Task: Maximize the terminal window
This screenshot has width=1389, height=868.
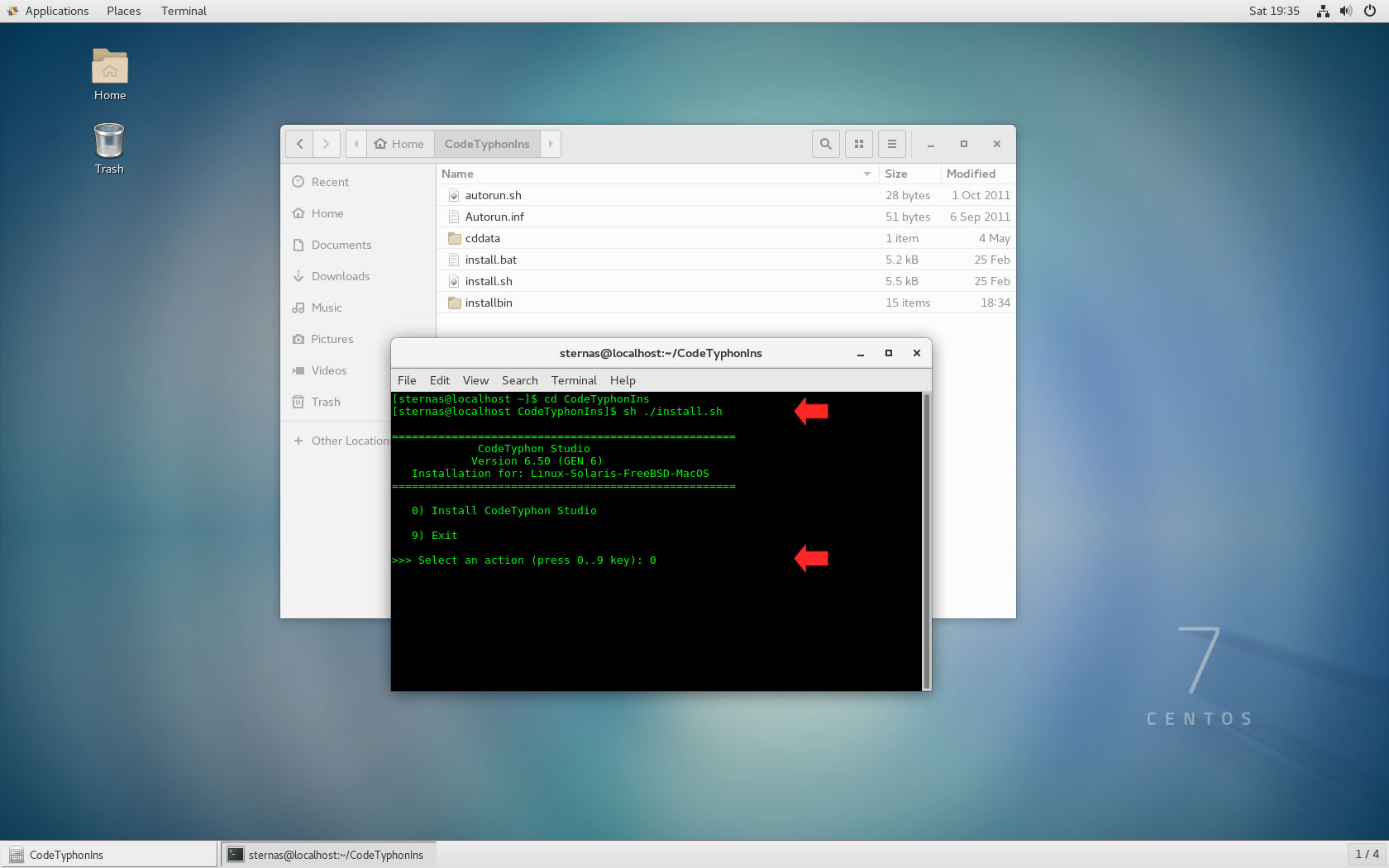Action: click(x=889, y=353)
